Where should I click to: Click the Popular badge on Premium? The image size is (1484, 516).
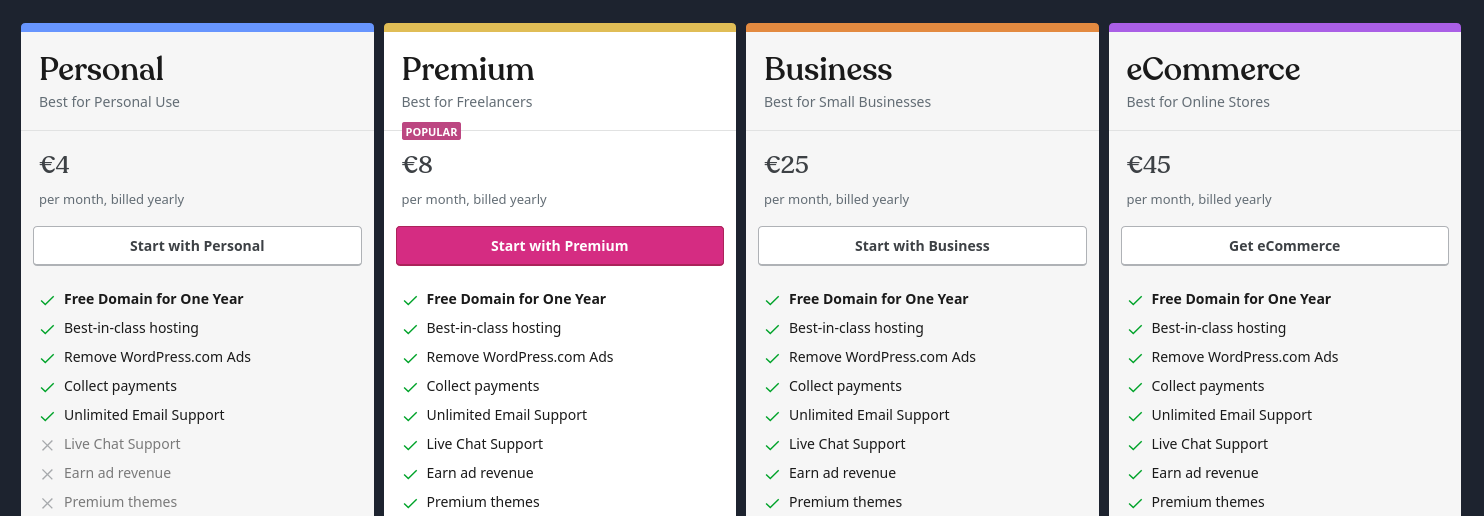click(x=431, y=132)
